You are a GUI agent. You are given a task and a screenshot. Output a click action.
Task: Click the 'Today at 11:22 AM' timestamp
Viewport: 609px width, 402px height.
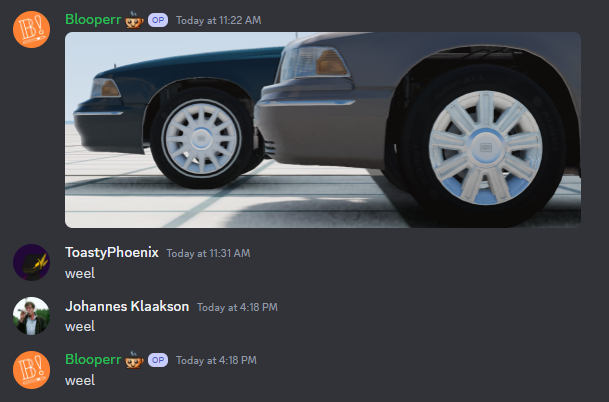click(219, 21)
